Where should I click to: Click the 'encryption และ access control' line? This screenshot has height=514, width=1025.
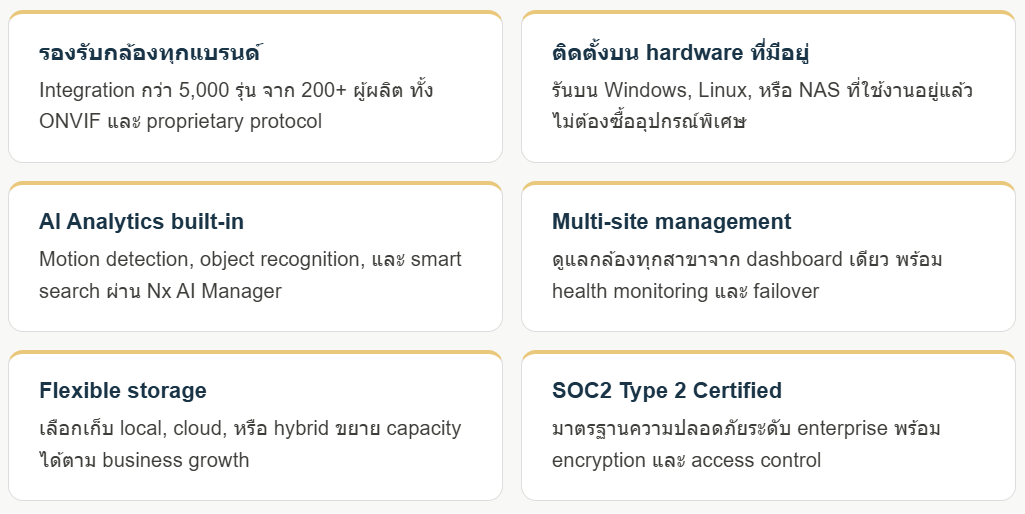(686, 460)
